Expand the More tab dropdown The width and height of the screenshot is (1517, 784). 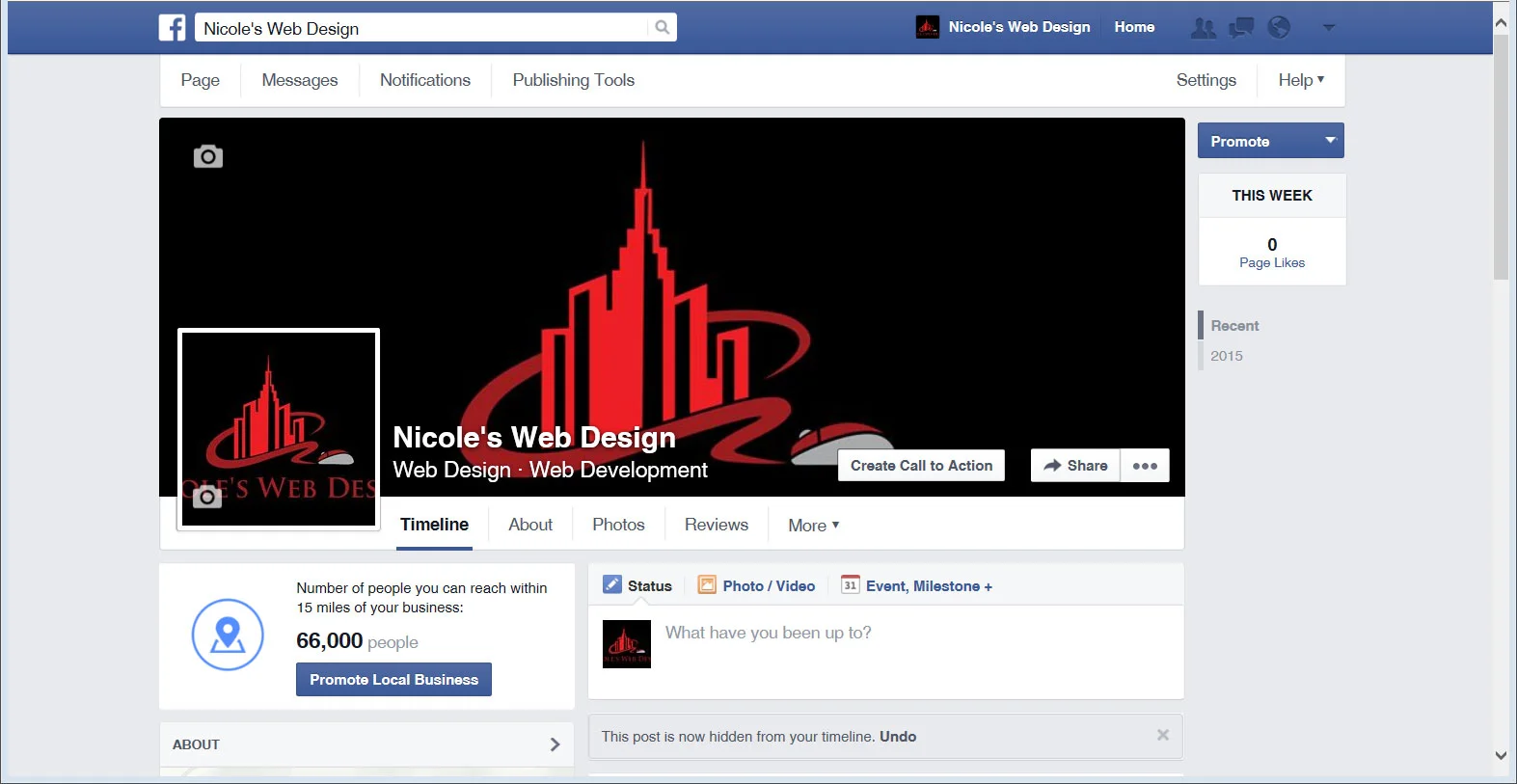pyautogui.click(x=814, y=526)
